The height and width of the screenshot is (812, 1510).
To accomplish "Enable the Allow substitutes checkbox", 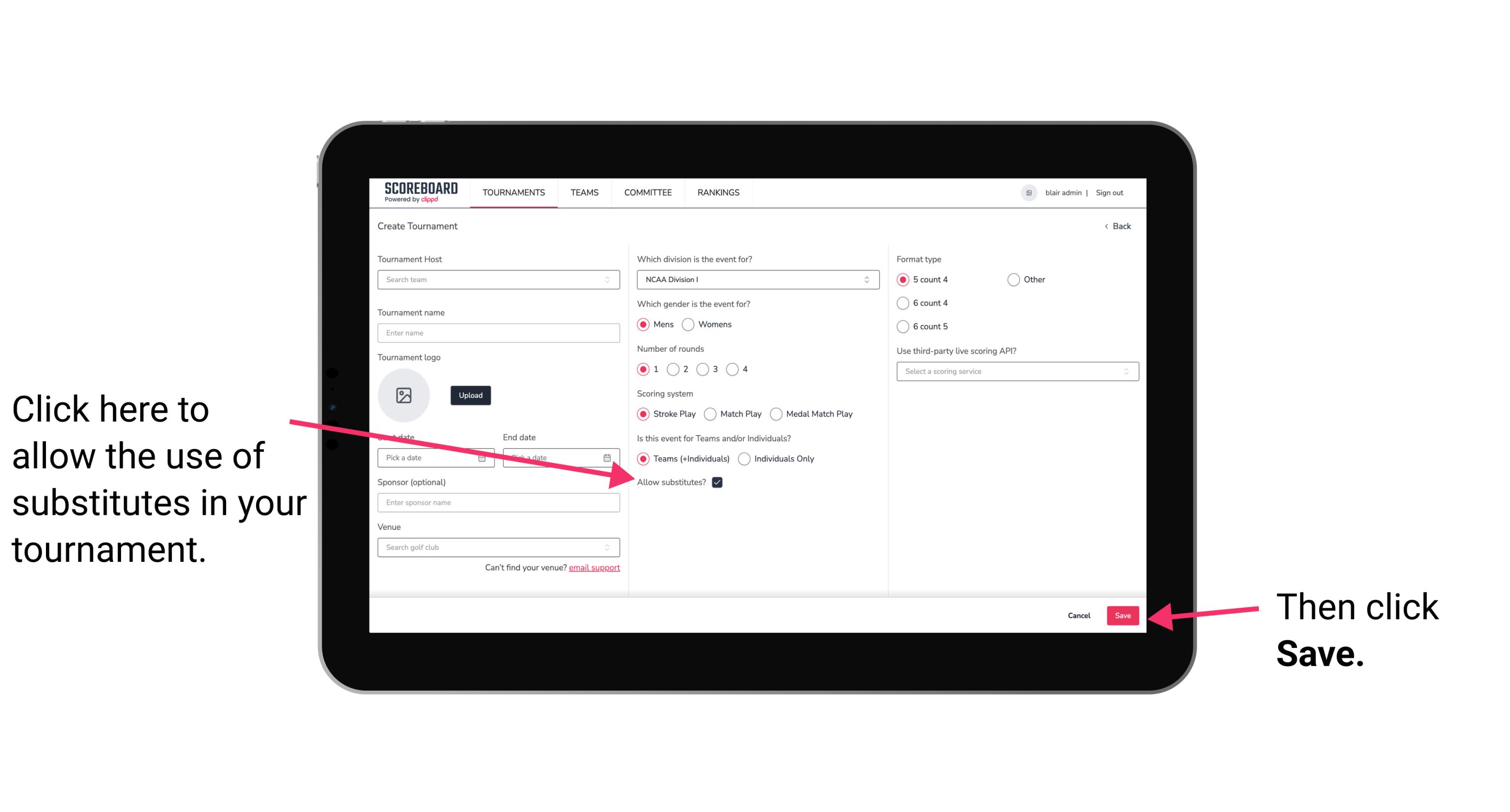I will click(718, 482).
